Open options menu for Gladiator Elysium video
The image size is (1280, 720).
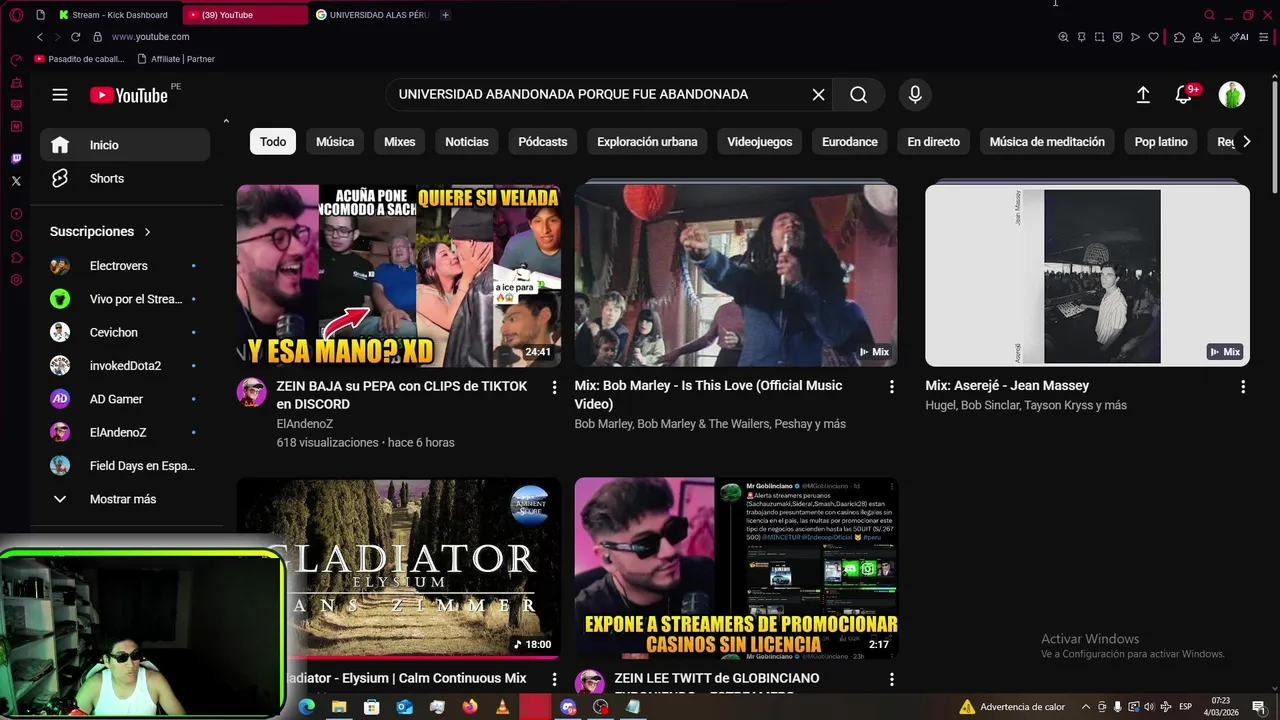[554, 679]
